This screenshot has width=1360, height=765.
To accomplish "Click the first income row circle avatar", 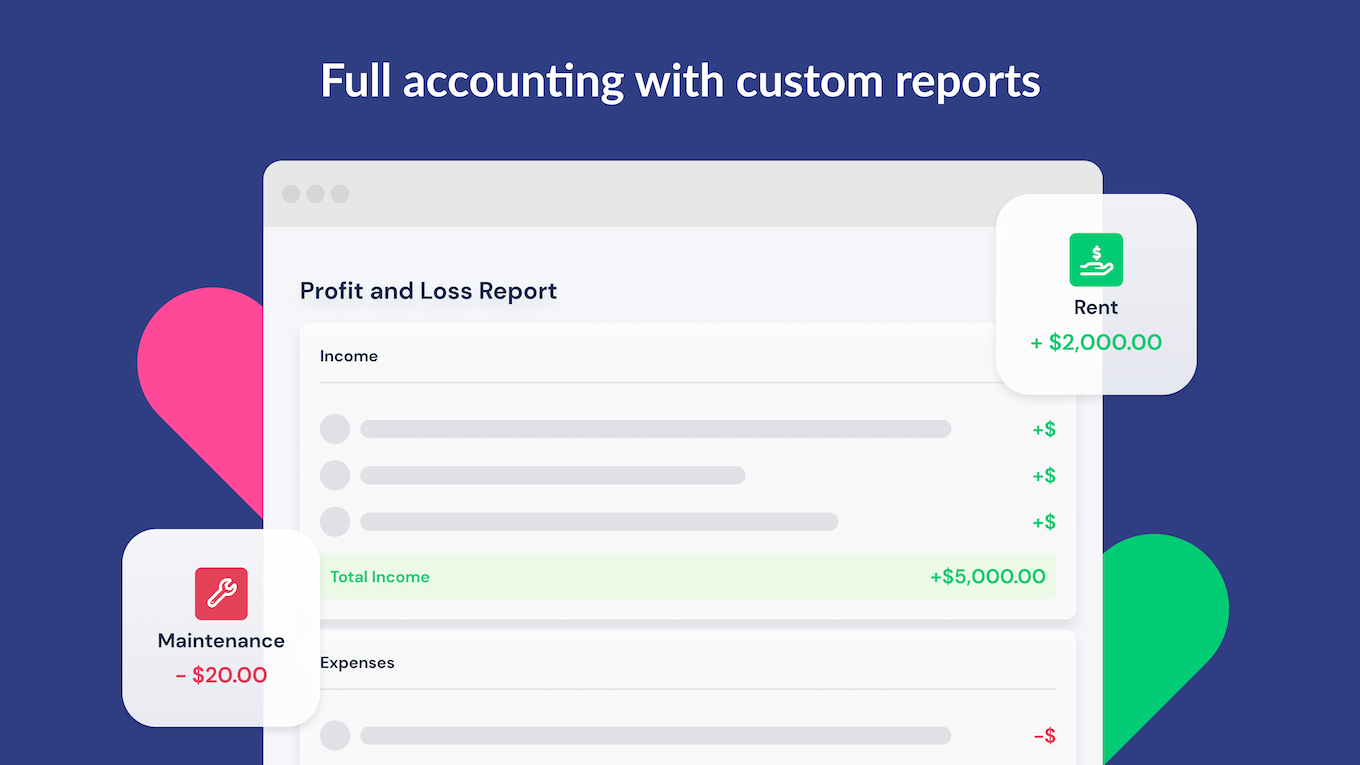I will tap(335, 429).
